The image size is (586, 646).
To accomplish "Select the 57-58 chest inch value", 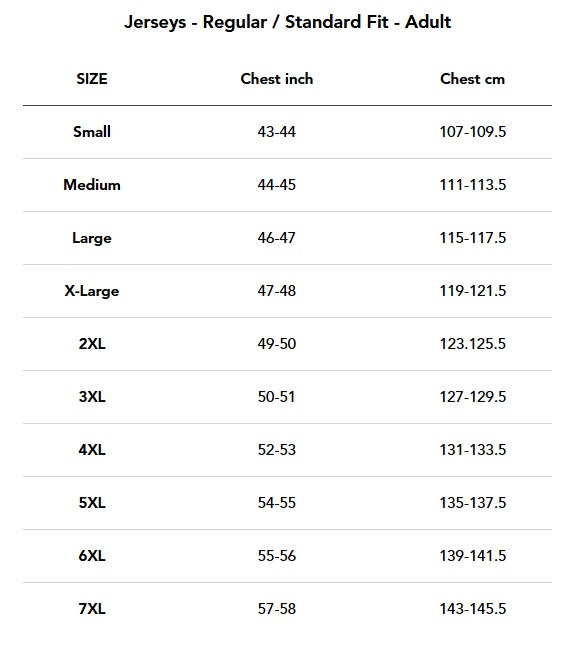I will click(x=277, y=609).
